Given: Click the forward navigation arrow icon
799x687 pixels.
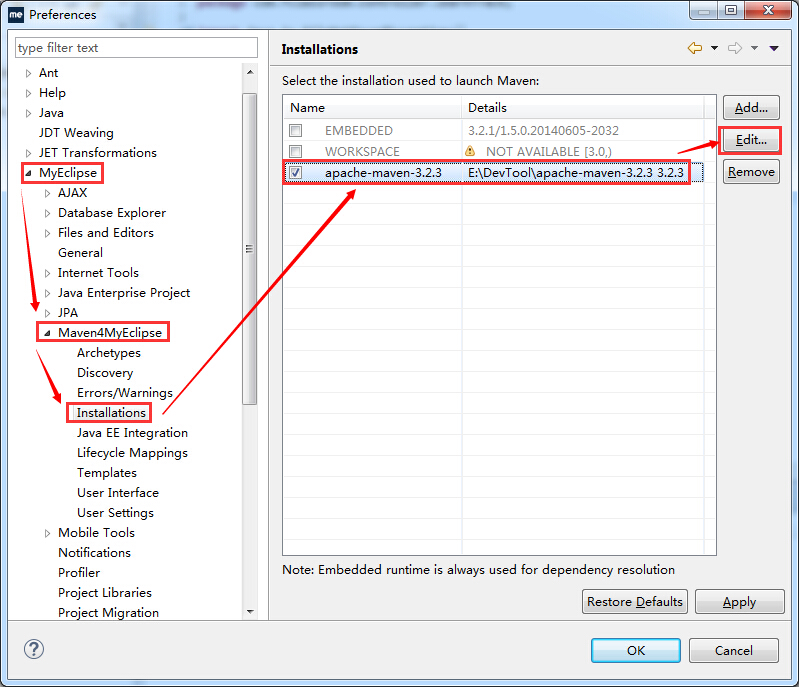Looking at the screenshot, I should (x=735, y=48).
